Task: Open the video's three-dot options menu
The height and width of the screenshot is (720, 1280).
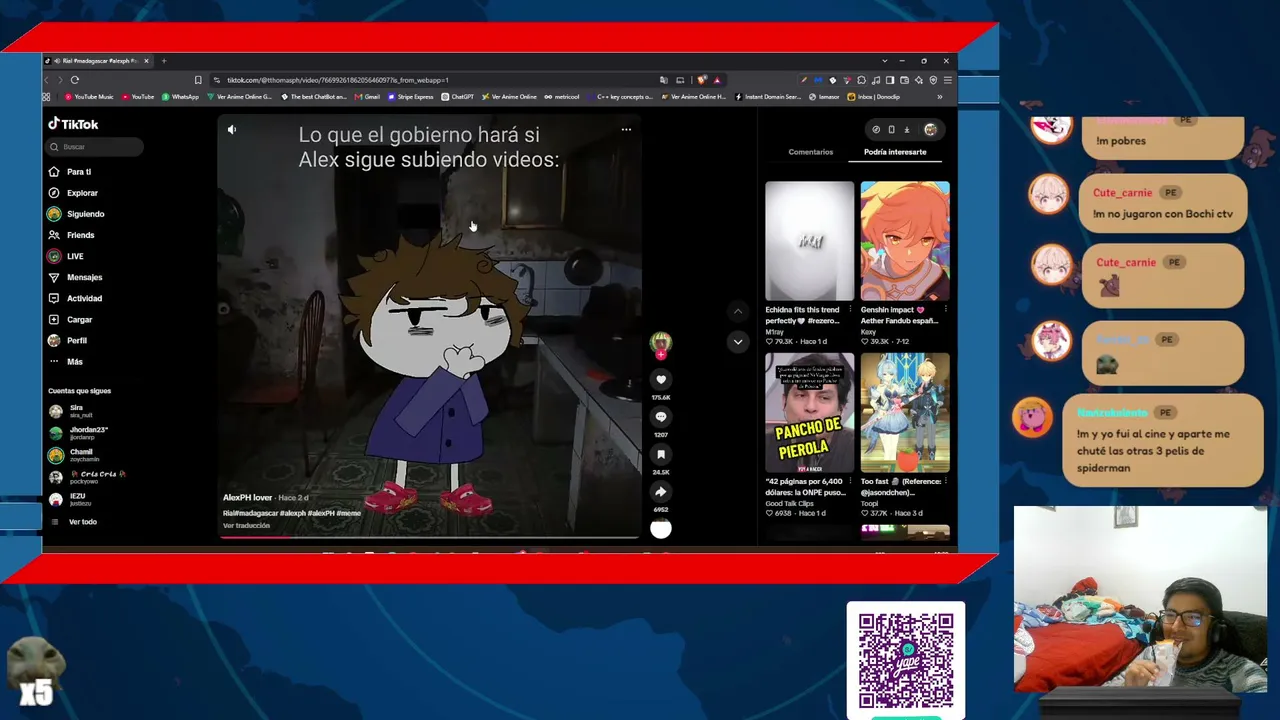Action: point(626,129)
